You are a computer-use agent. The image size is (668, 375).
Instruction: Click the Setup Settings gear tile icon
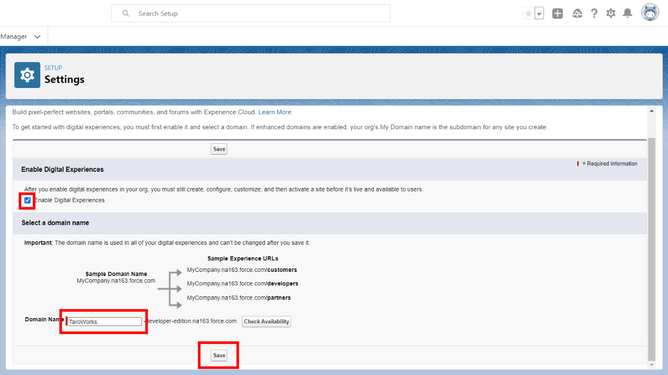pos(27,75)
